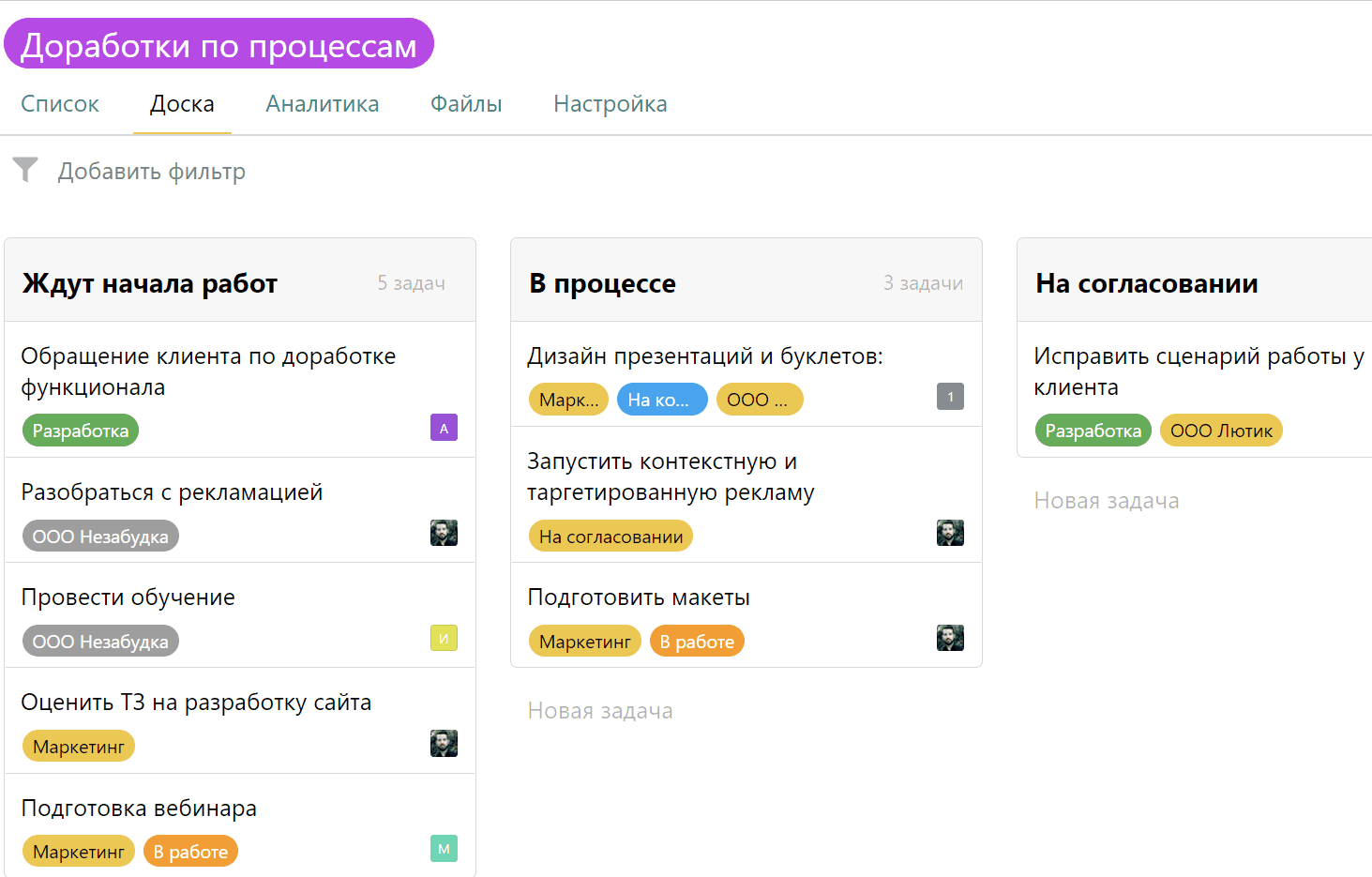Click 'Новая задача' under 'На согласовании'
The image size is (1372, 877).
(x=1107, y=500)
